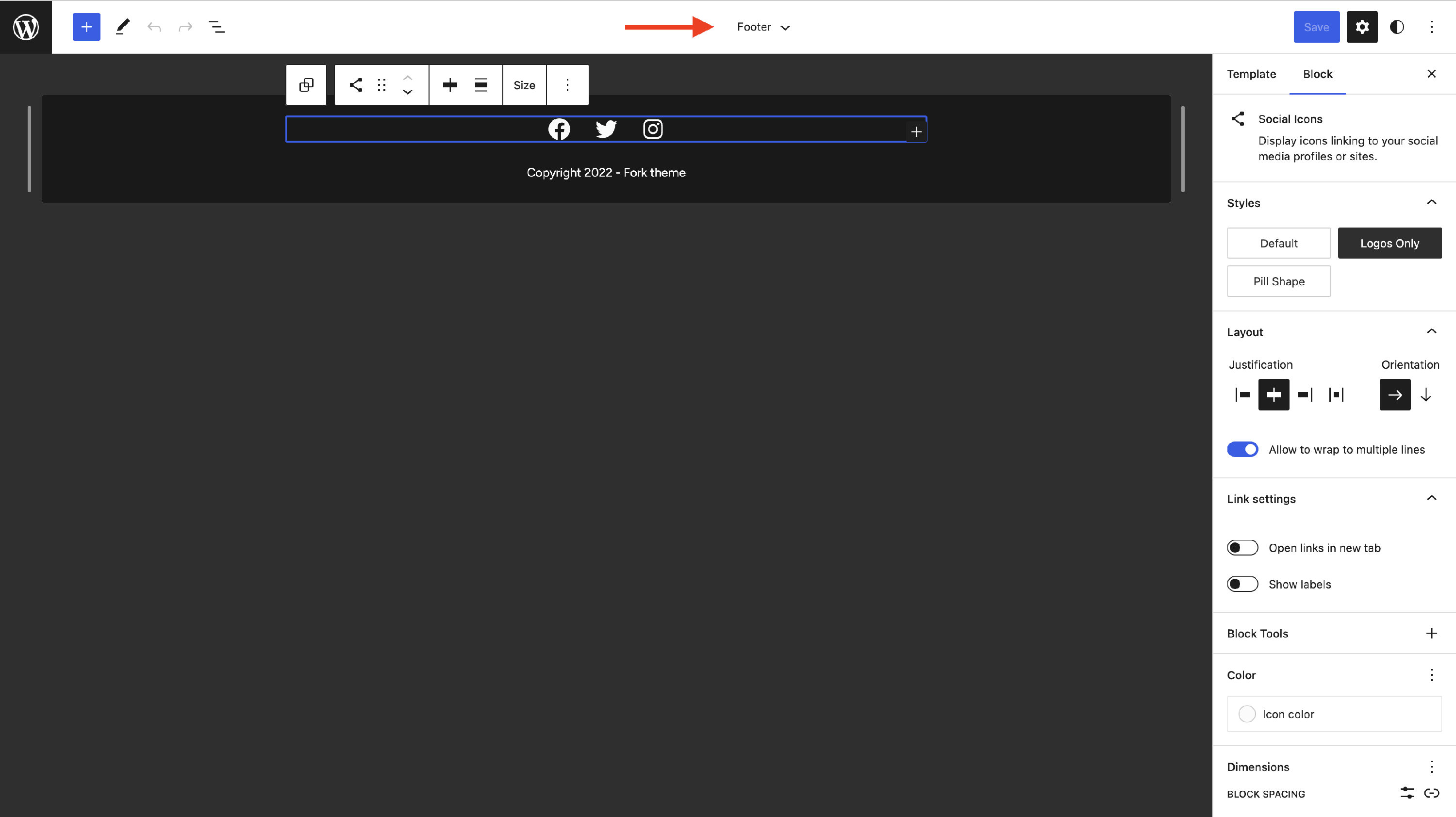Image resolution: width=1456 pixels, height=817 pixels.
Task: Open the List View icon
Action: 216,27
